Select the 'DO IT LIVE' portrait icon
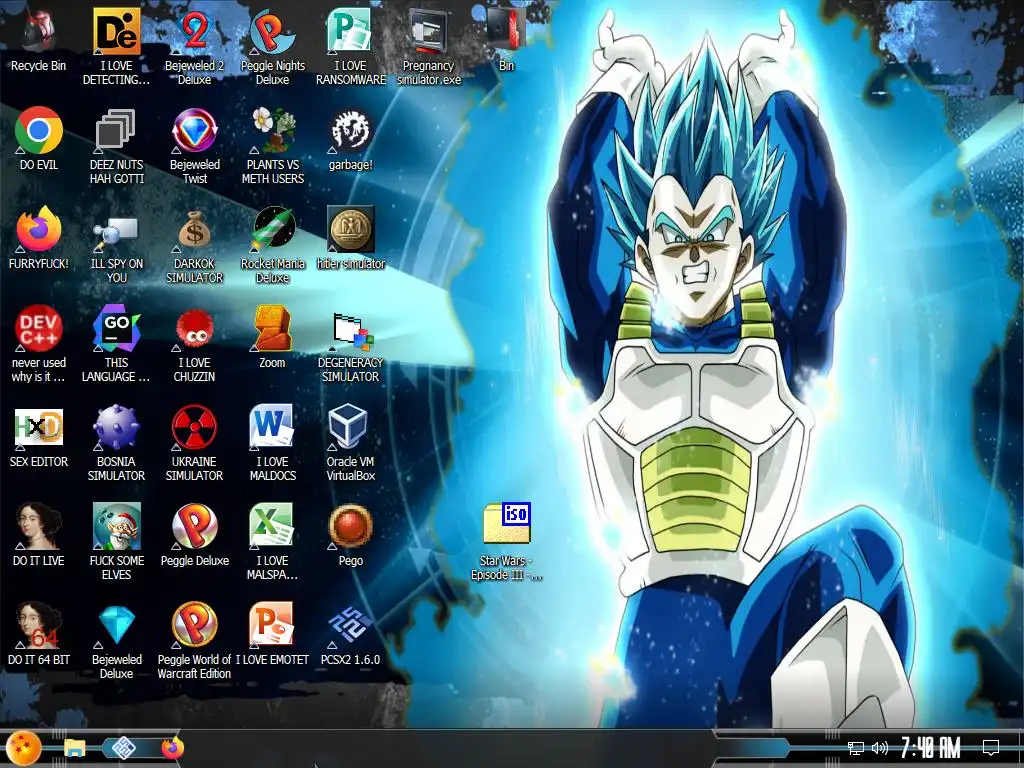 39,526
